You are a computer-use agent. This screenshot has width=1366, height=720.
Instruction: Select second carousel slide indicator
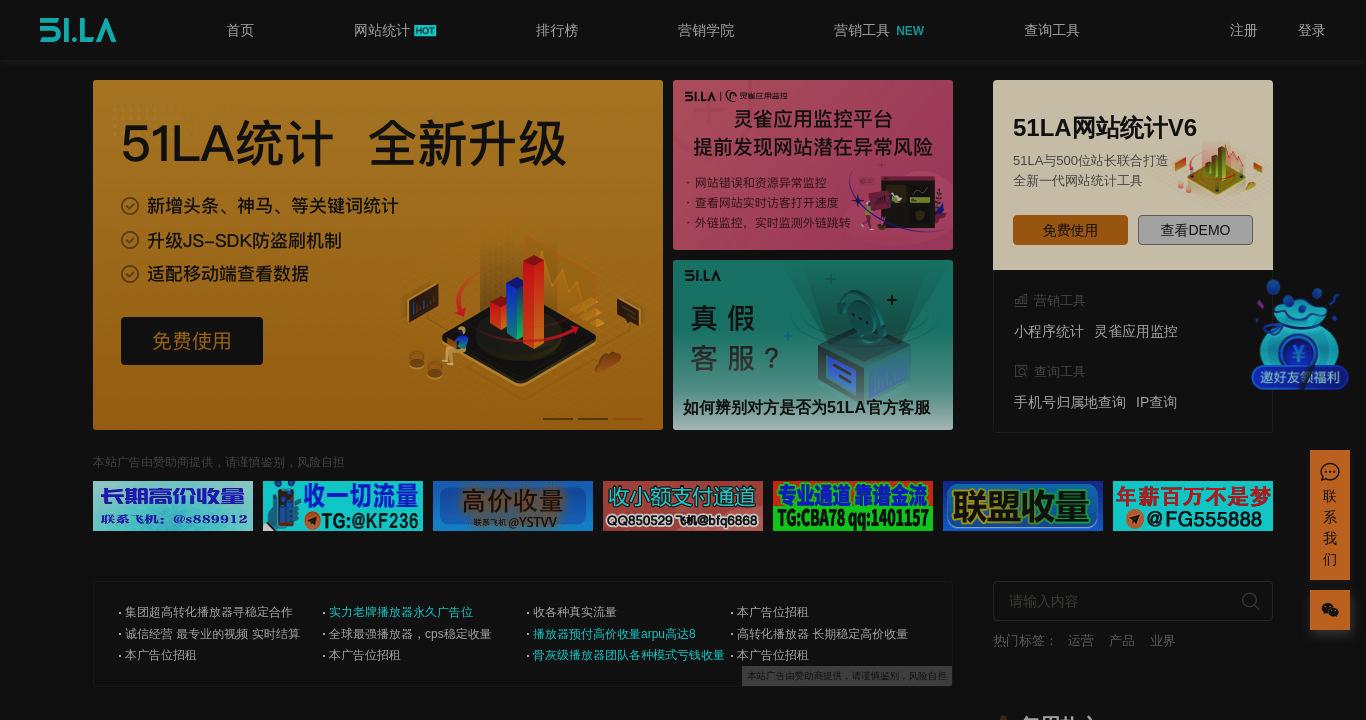593,418
